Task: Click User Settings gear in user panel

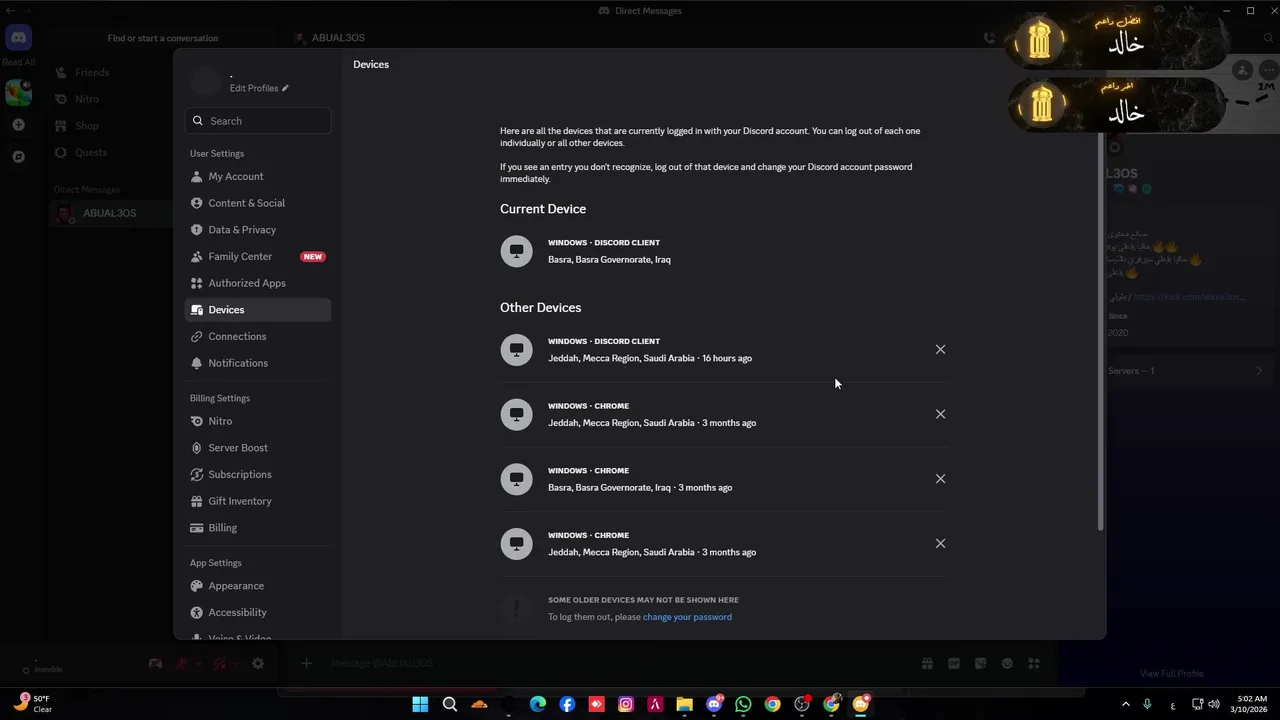Action: click(258, 663)
